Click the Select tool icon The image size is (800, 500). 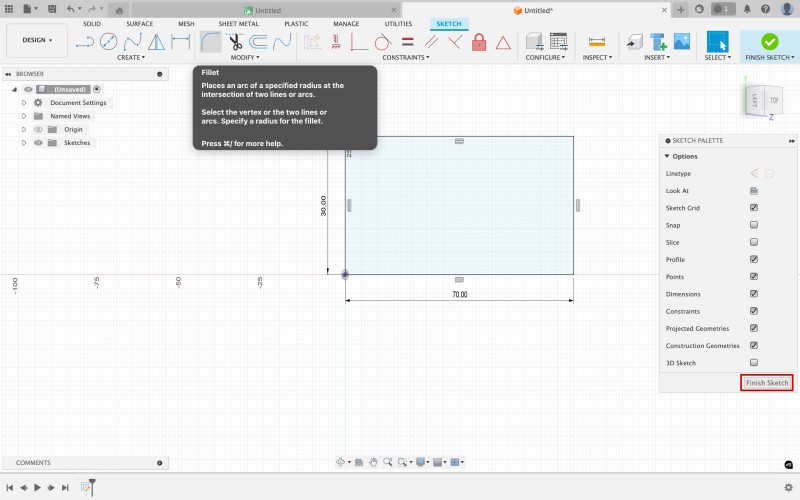[717, 42]
